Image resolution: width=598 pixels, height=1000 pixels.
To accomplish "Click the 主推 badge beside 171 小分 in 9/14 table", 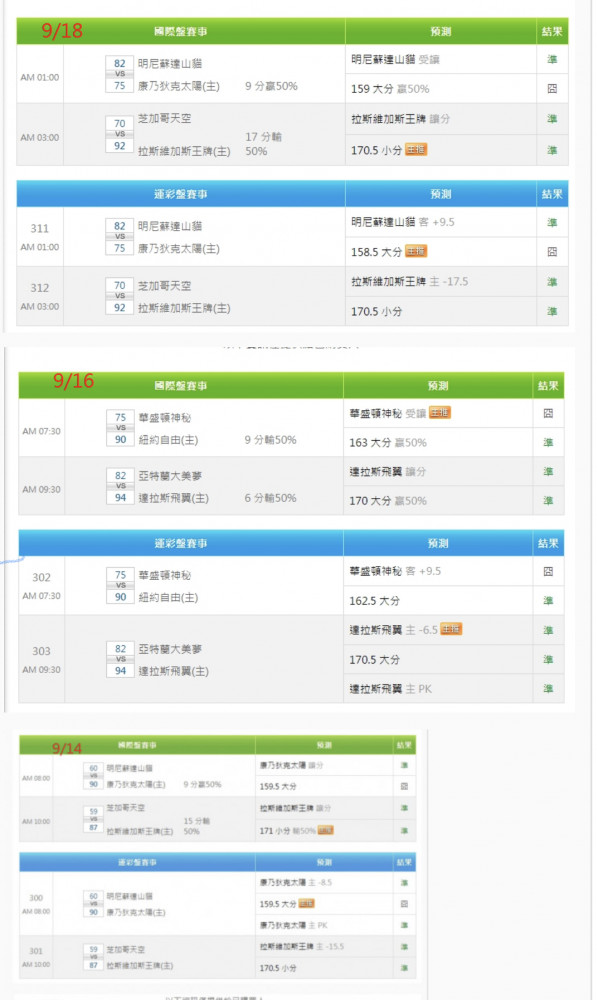I will click(326, 830).
